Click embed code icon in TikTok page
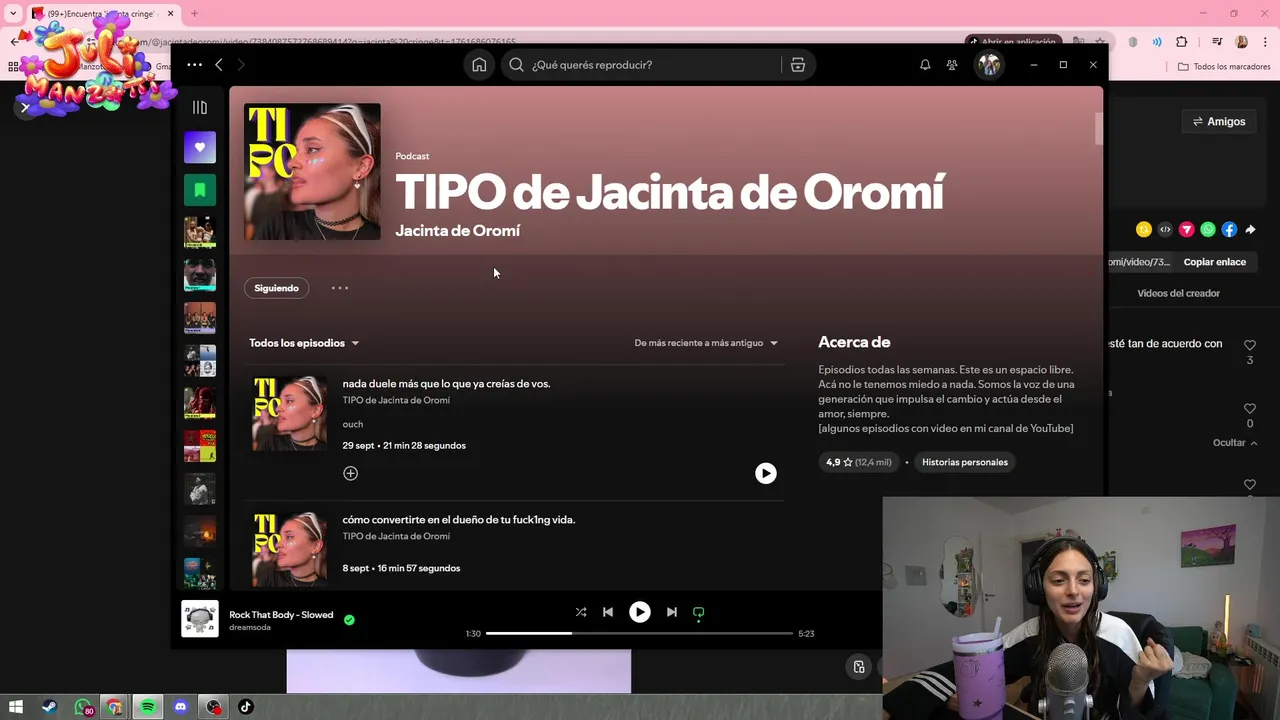This screenshot has width=1280, height=720. (x=1165, y=229)
